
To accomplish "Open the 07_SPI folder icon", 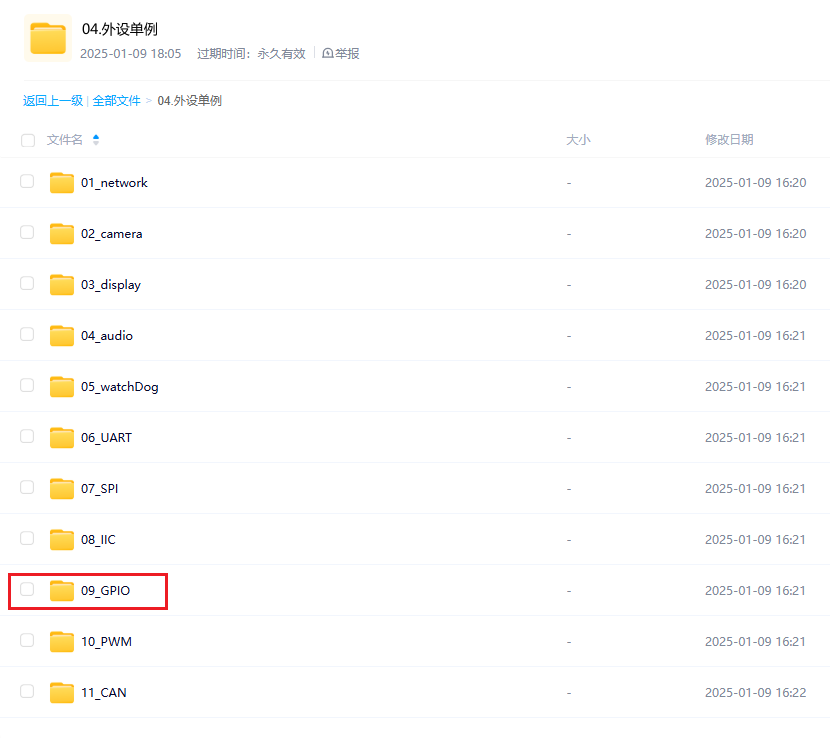I will click(61, 488).
